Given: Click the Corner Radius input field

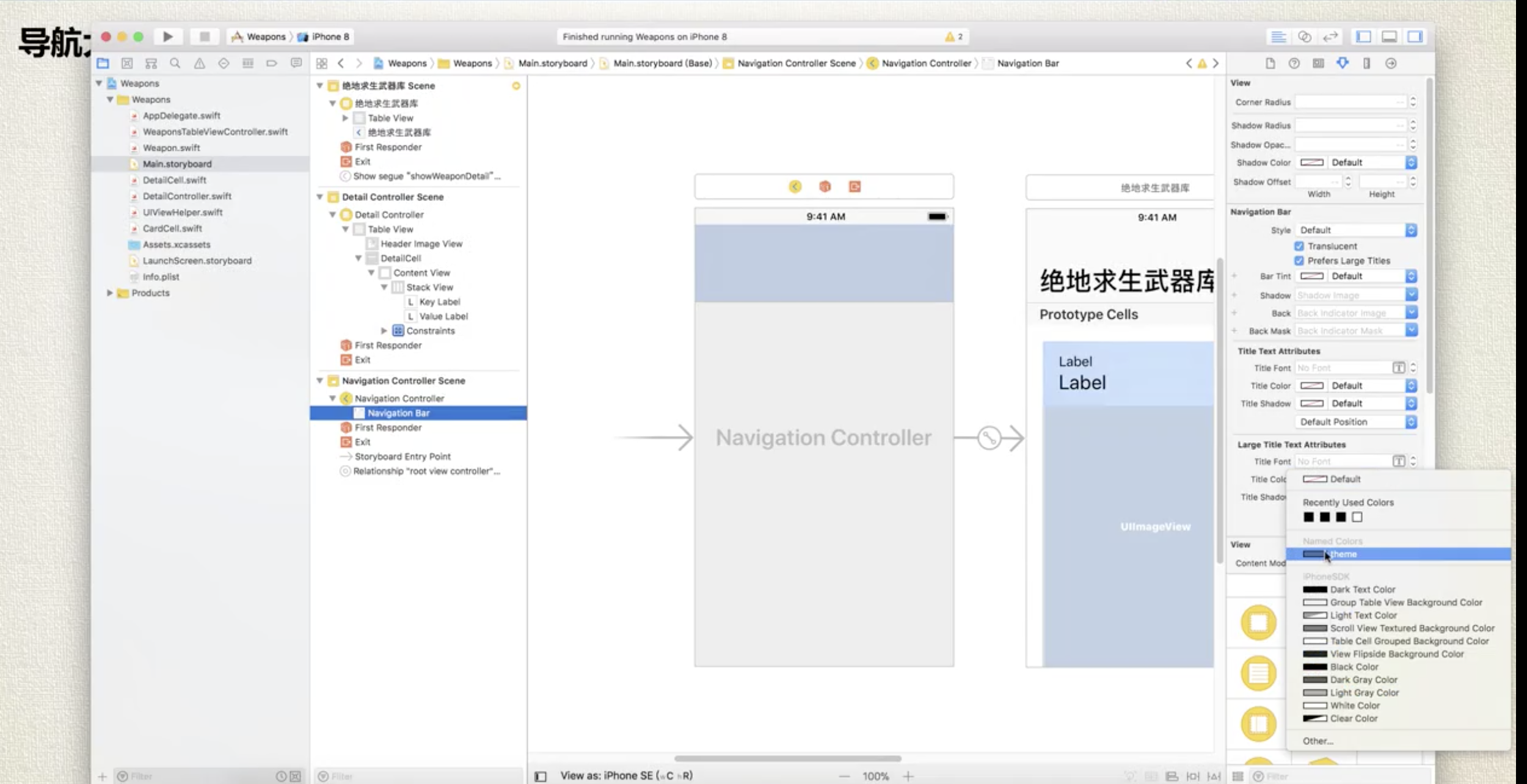Looking at the screenshot, I should tap(1350, 102).
